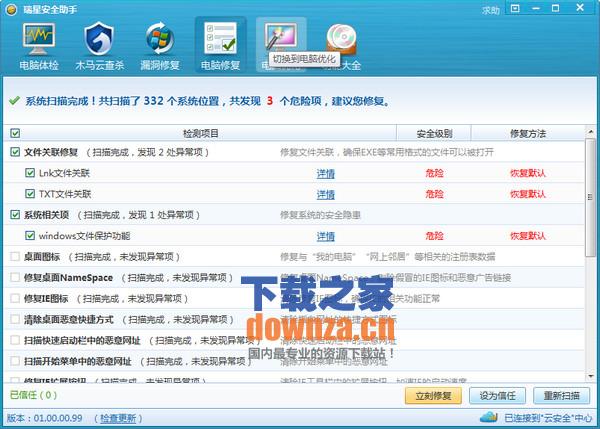Open the 已信任 (0) list
This screenshot has height=429, width=600.
click(33, 395)
